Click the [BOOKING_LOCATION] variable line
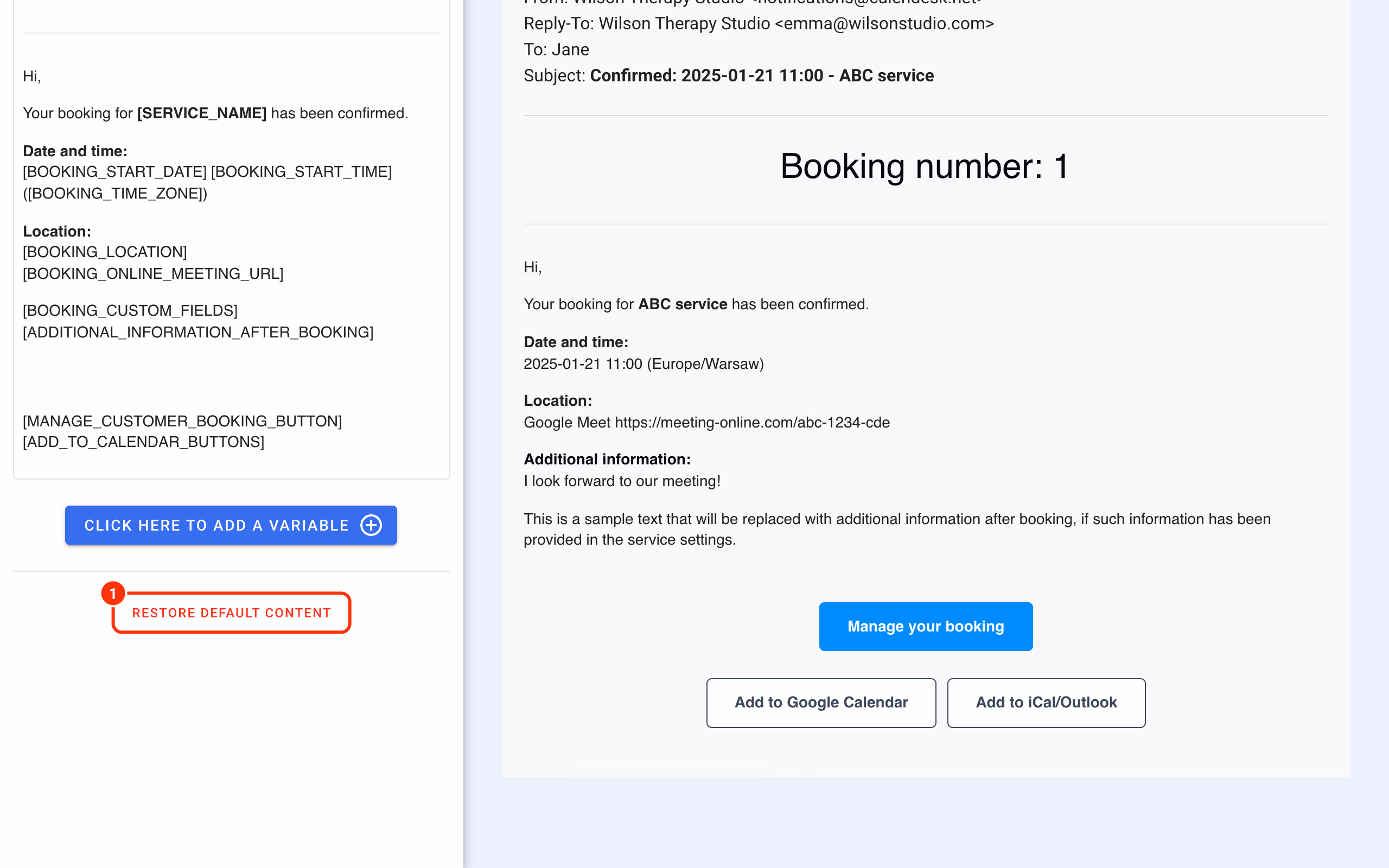Viewport: 1389px width, 868px height. 105,252
